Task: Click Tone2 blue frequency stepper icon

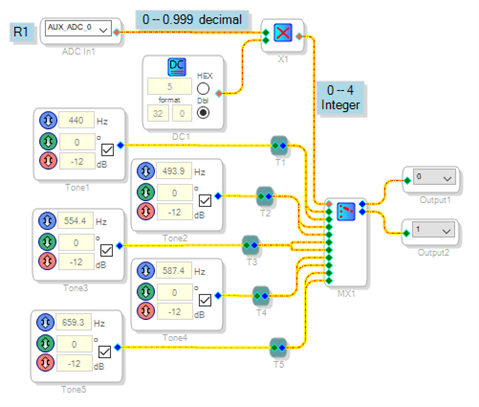Action: tap(146, 171)
